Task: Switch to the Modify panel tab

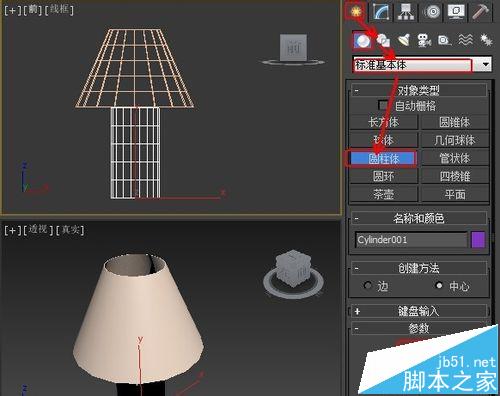Action: (382, 12)
